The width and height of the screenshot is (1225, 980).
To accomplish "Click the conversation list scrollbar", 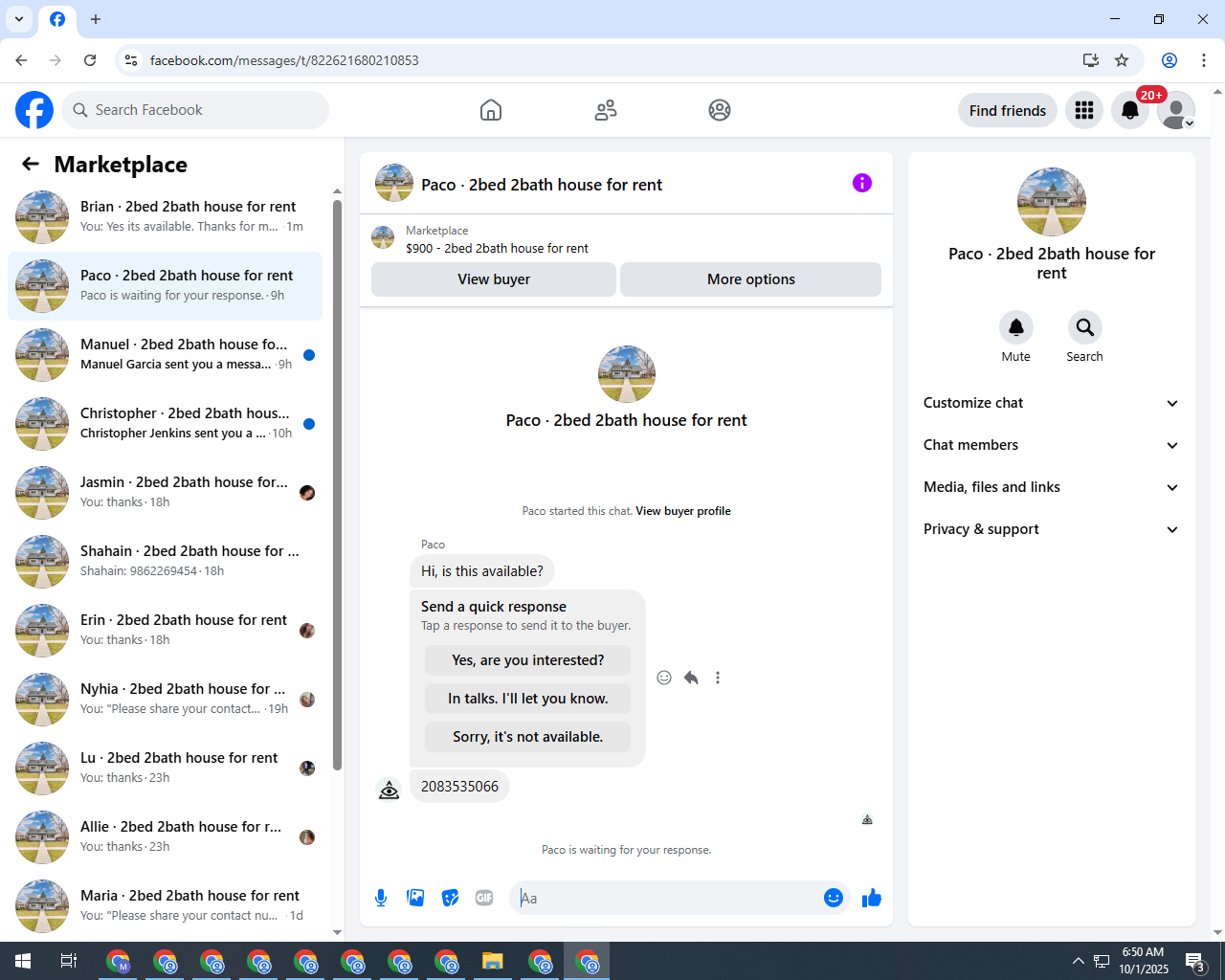I will [337, 484].
